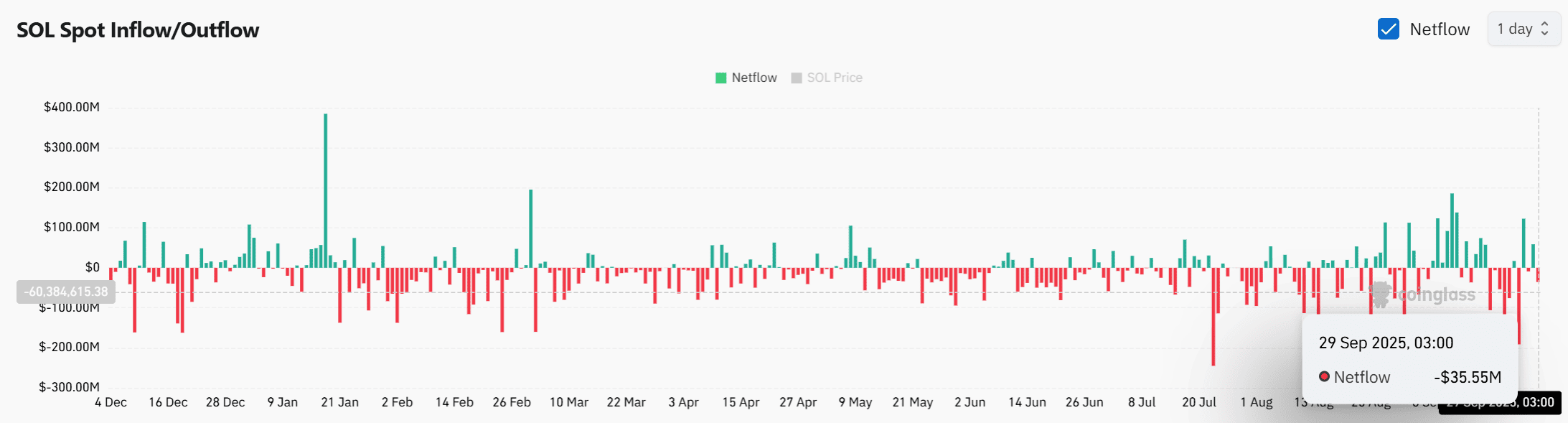Click the $400.00M y-axis label
Screen dimensions: 1568x423
click(x=72, y=107)
